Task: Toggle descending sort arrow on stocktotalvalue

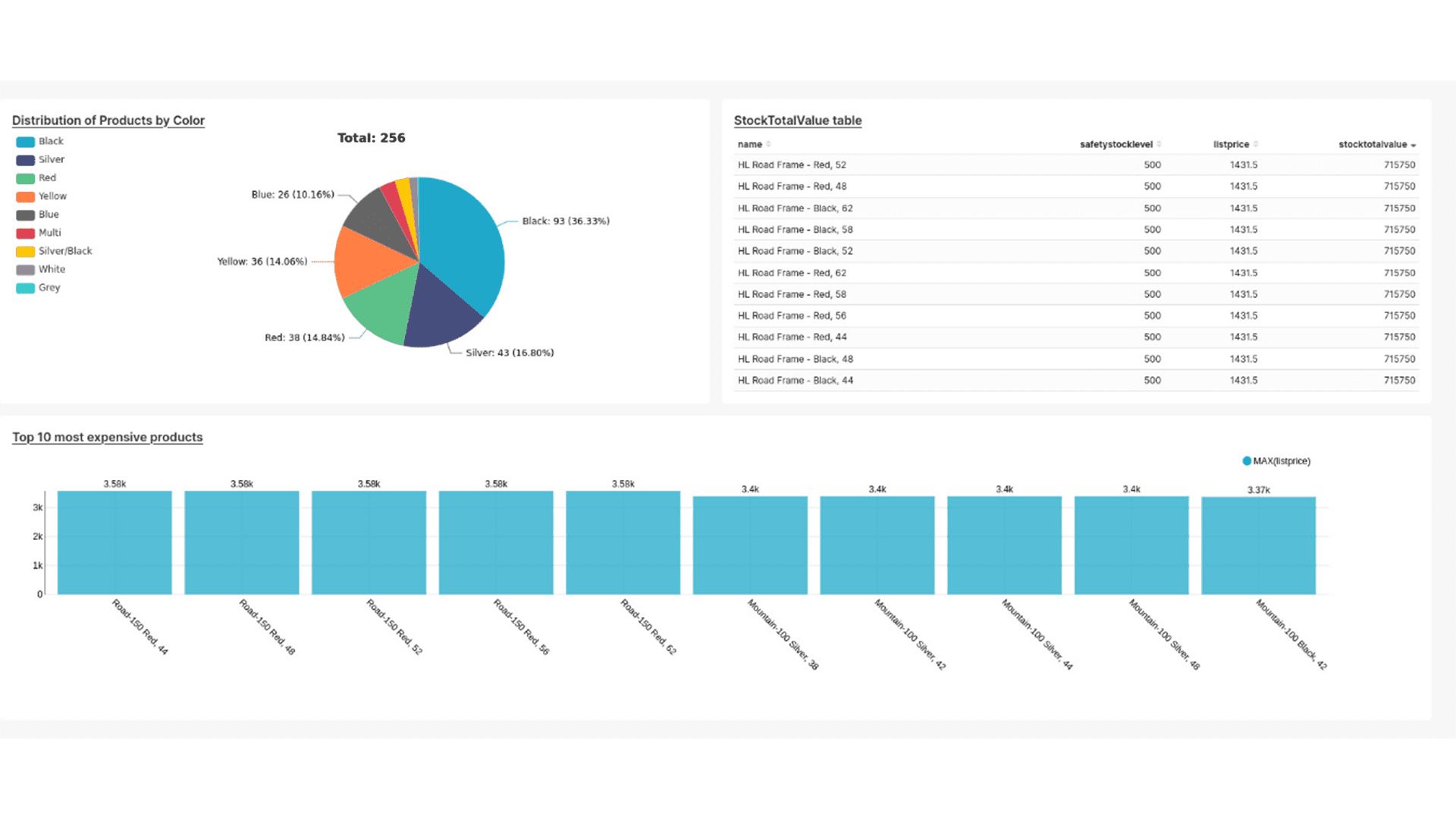Action: tap(1414, 145)
